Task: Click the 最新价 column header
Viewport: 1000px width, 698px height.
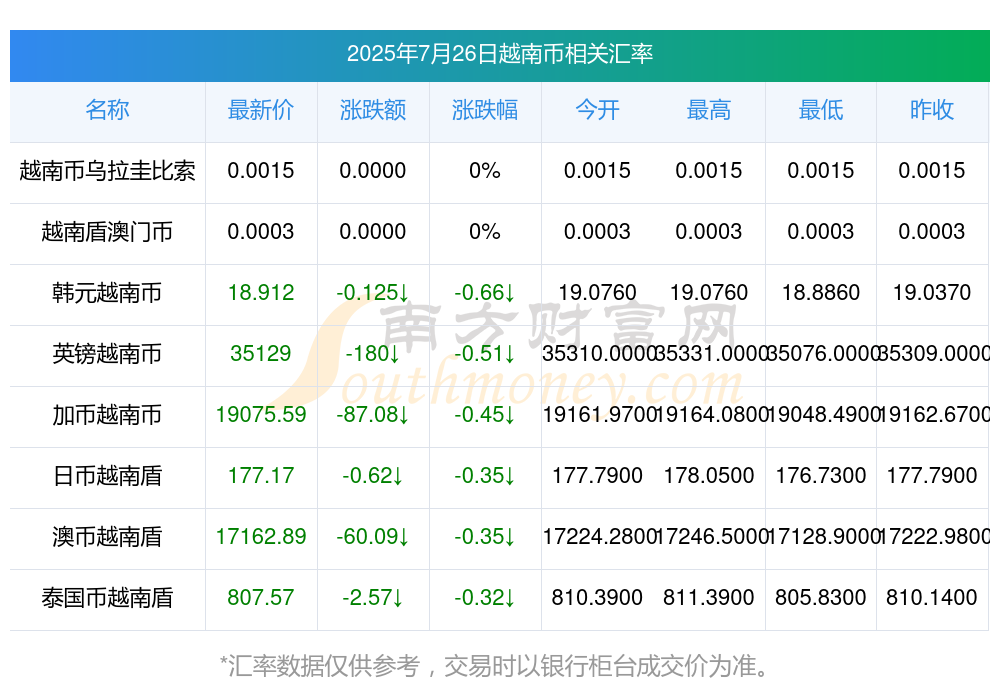Action: (x=261, y=110)
